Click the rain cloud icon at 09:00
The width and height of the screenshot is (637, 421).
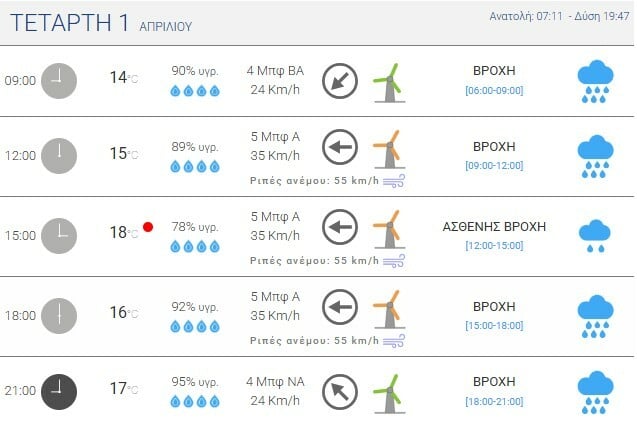pos(595,81)
